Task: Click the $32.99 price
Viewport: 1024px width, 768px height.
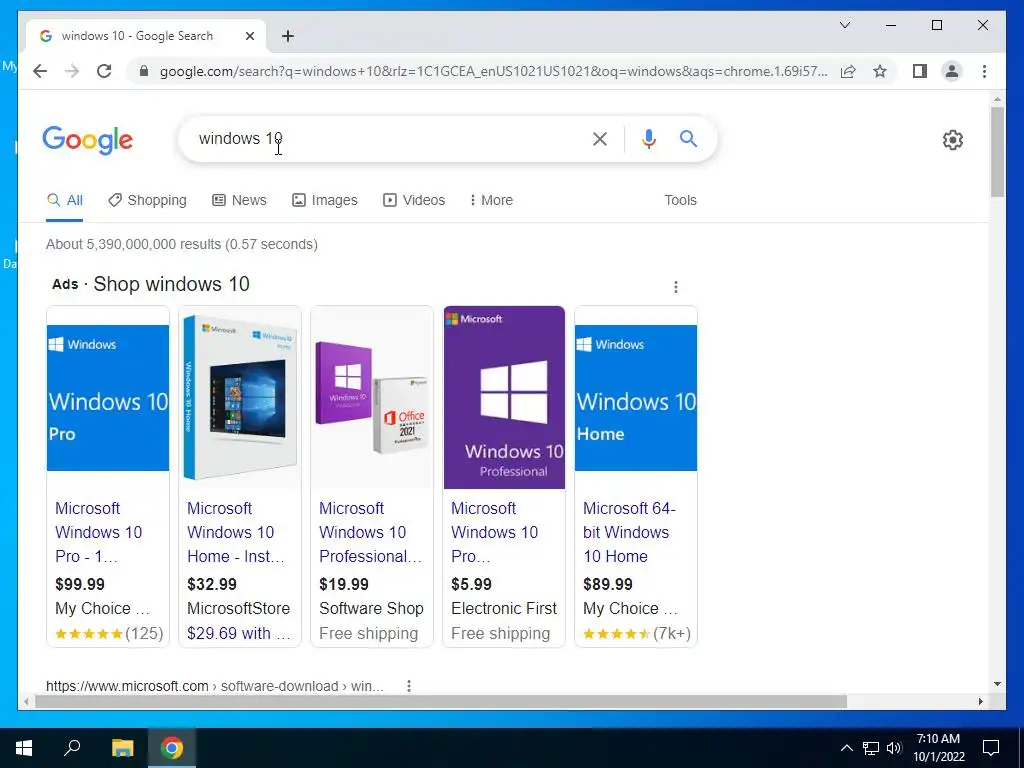Action: (212, 584)
